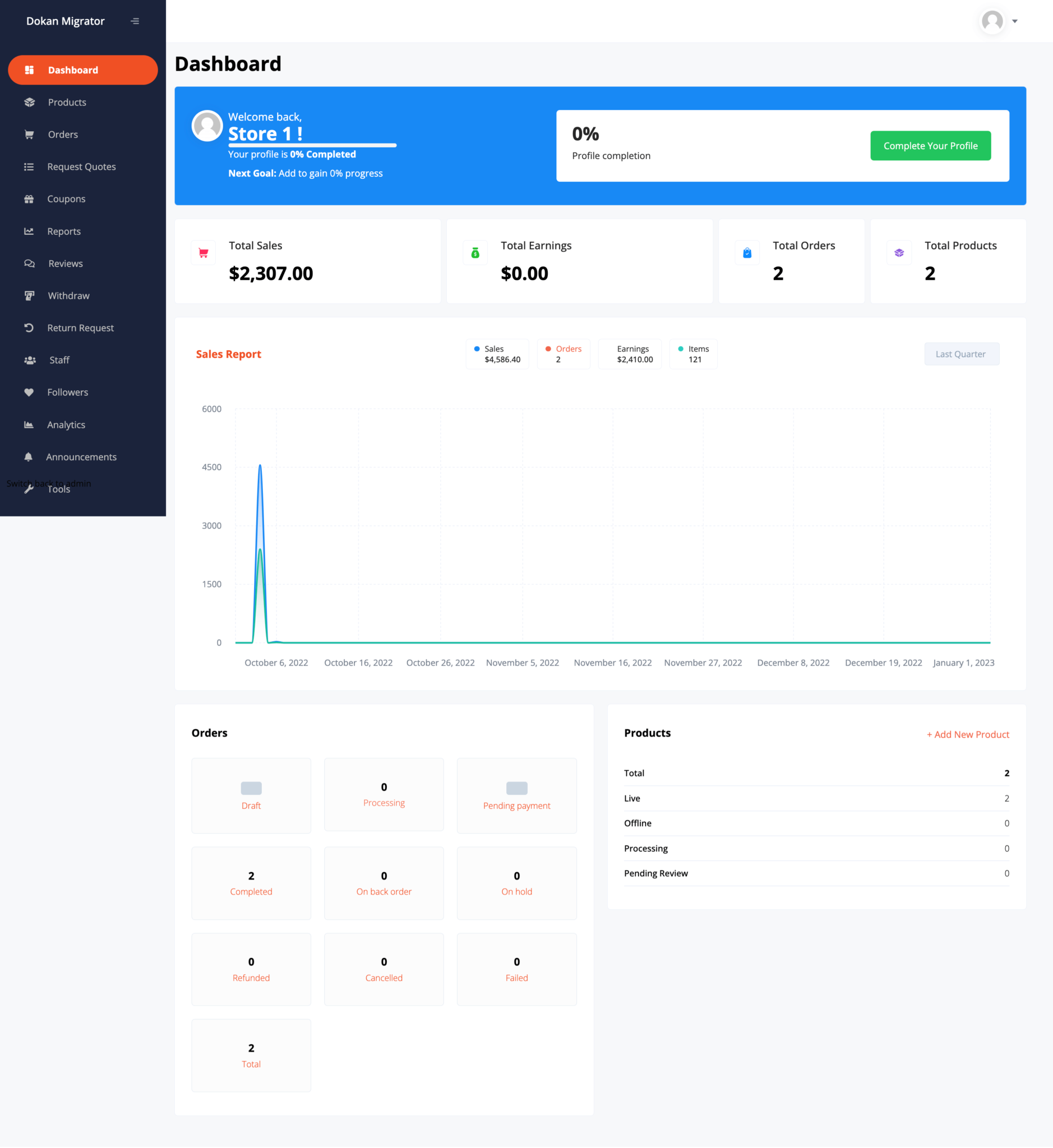Toggle the Orders series legend entry
The image size is (1053, 1148).
tap(563, 353)
